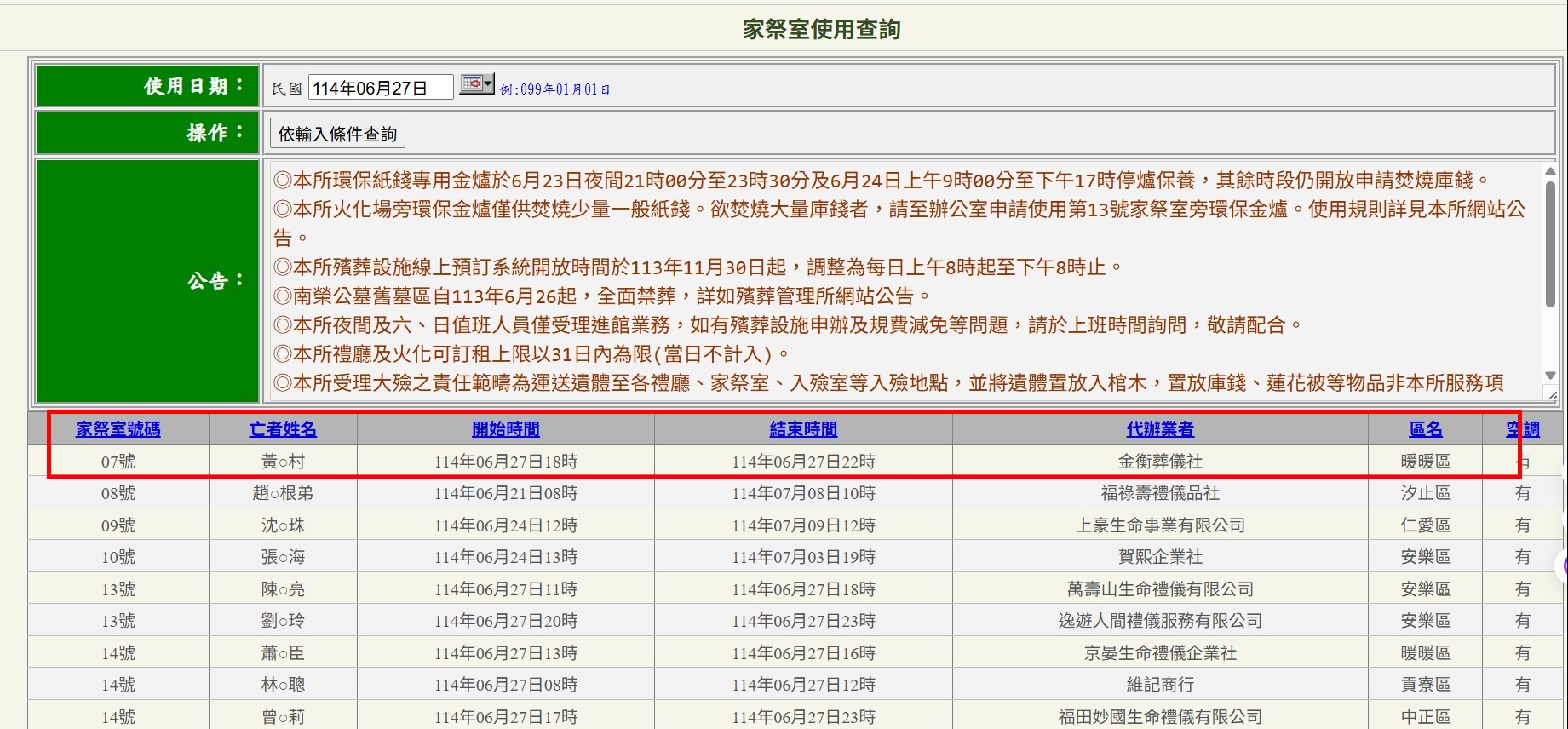Screen dimensions: 1568x729
Task: Select district cell 貢寮區
Action: click(x=1426, y=685)
